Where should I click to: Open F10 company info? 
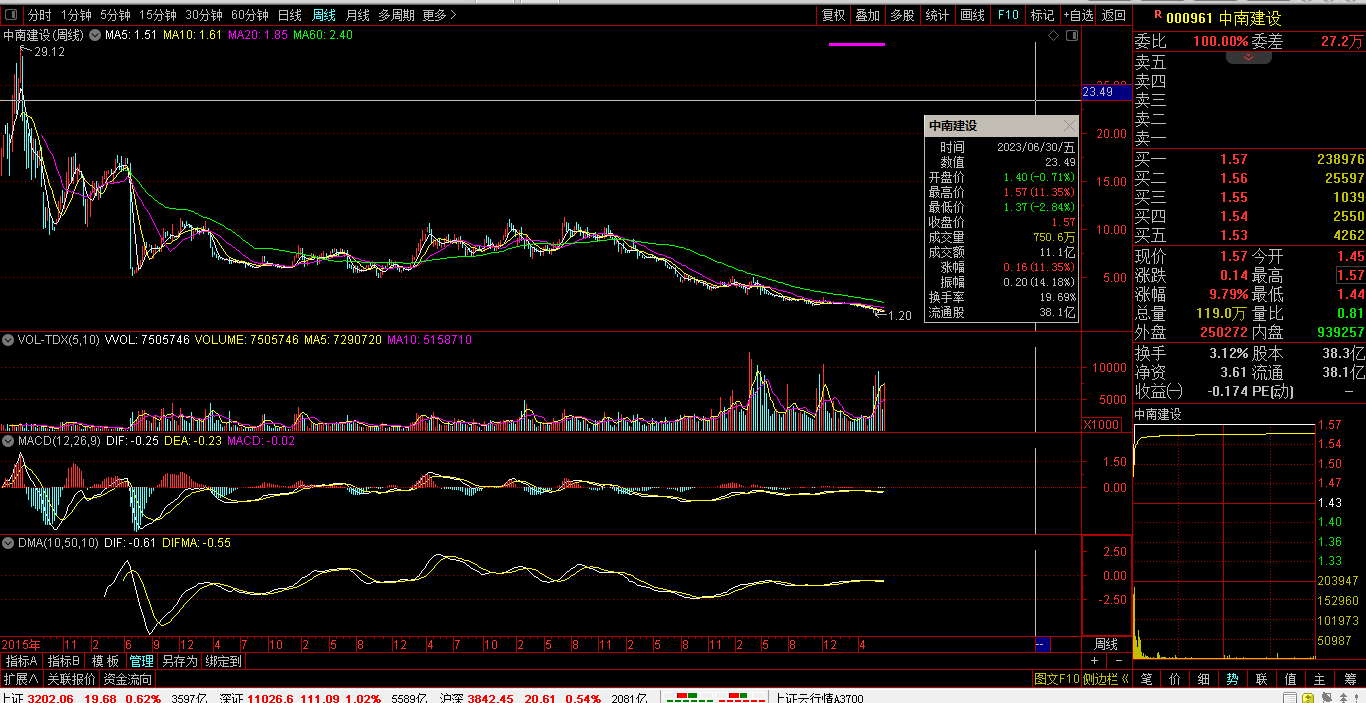(x=1007, y=15)
